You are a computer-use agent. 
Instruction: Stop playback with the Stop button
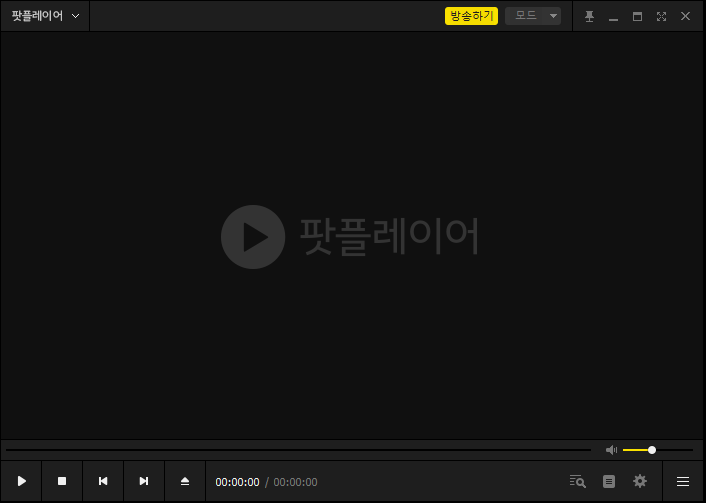coord(62,481)
